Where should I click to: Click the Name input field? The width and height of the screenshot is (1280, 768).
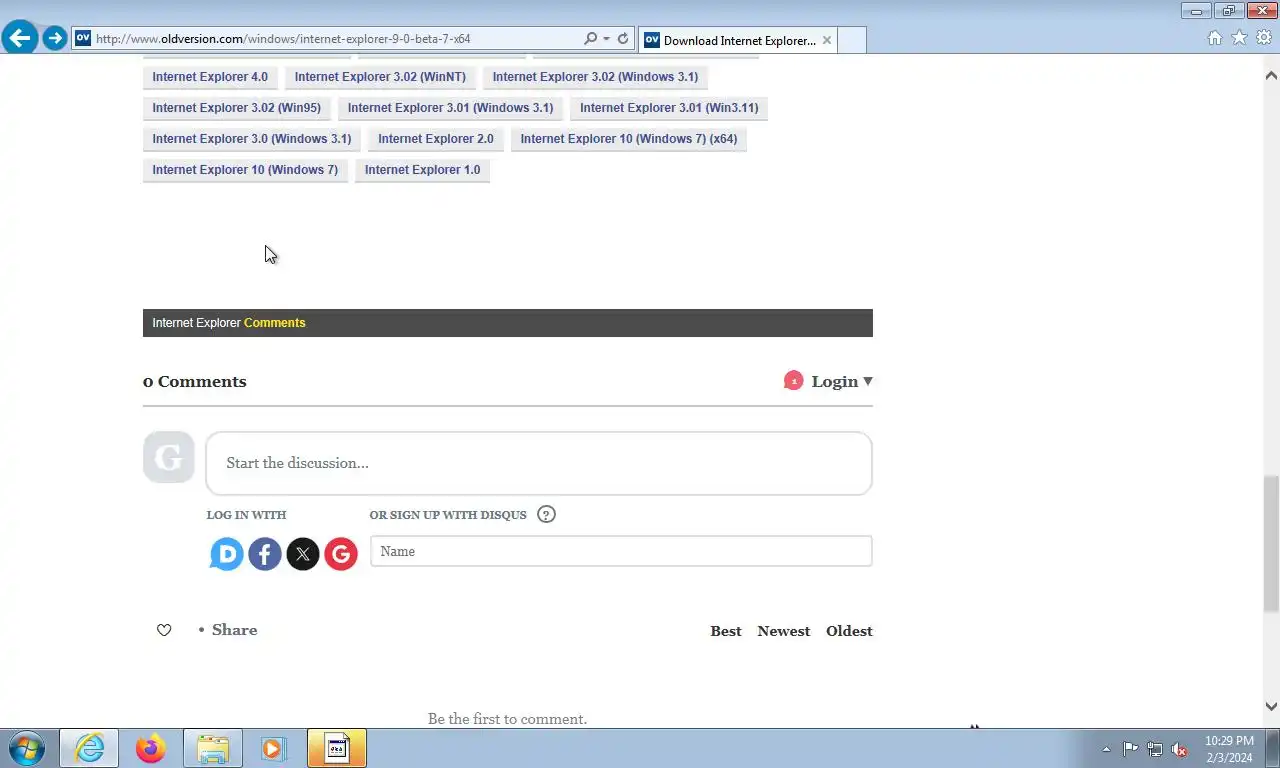point(621,551)
